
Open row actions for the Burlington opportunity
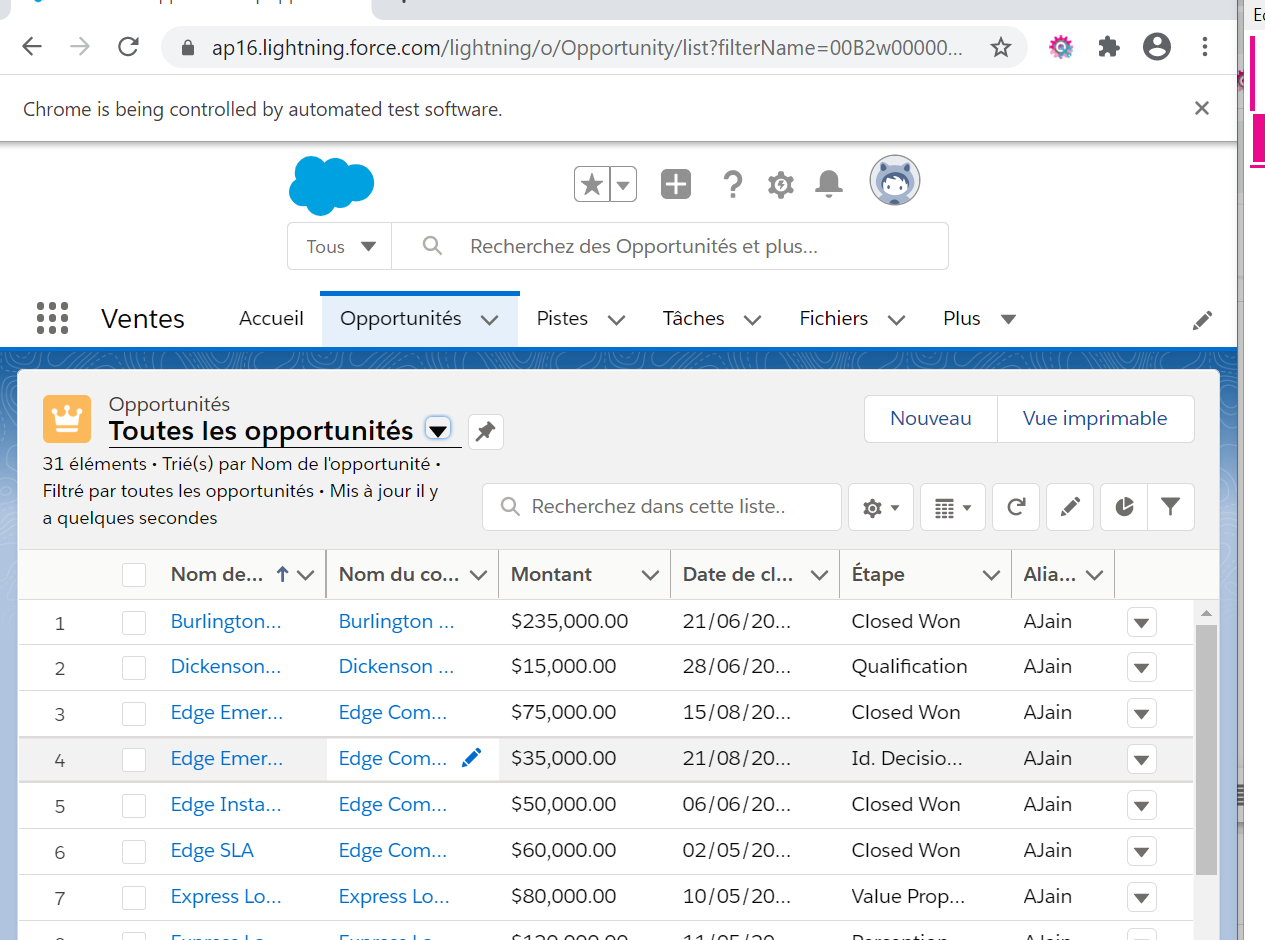[x=1142, y=623]
